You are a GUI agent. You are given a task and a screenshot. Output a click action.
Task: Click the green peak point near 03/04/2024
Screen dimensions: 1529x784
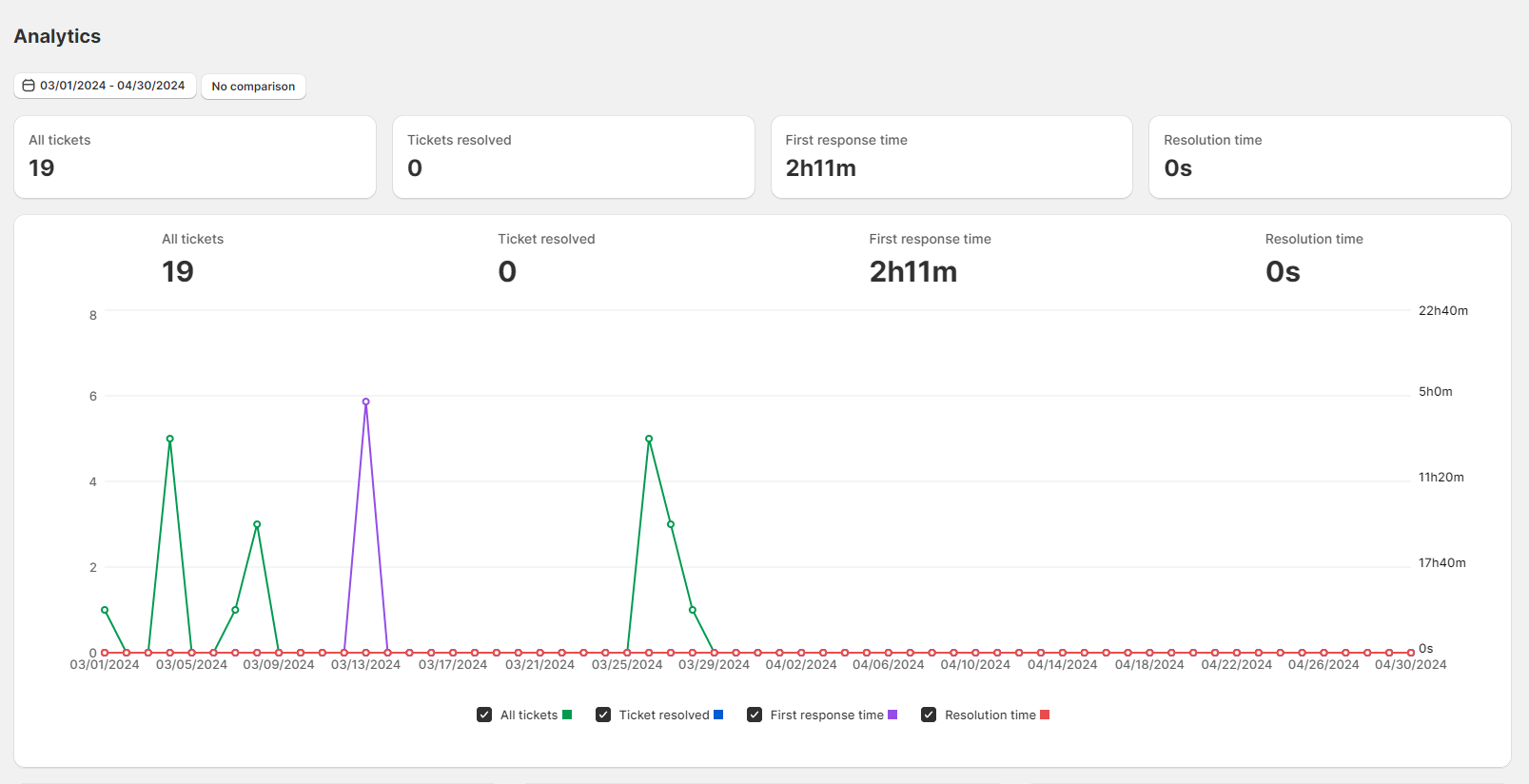click(170, 439)
